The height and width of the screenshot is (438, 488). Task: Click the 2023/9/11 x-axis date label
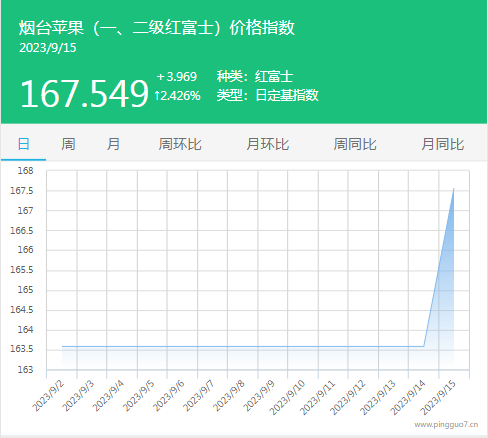318,397
